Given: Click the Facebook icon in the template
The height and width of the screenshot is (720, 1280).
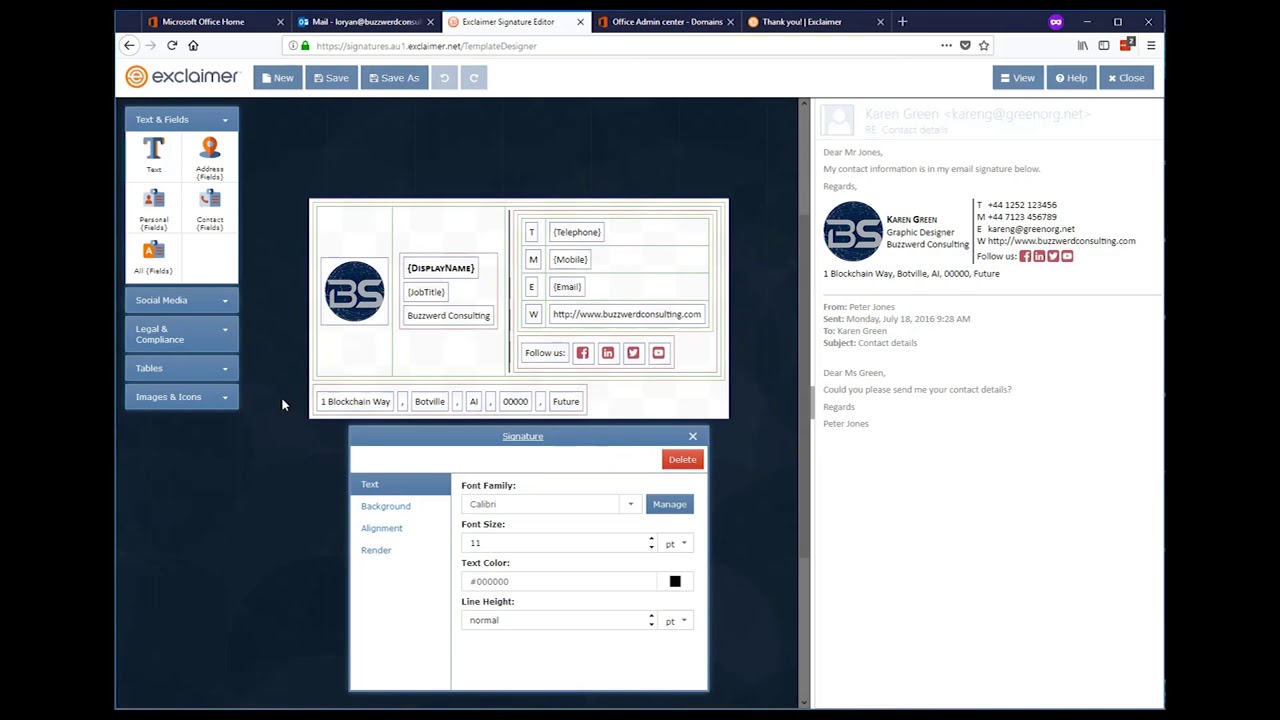Looking at the screenshot, I should [x=582, y=353].
